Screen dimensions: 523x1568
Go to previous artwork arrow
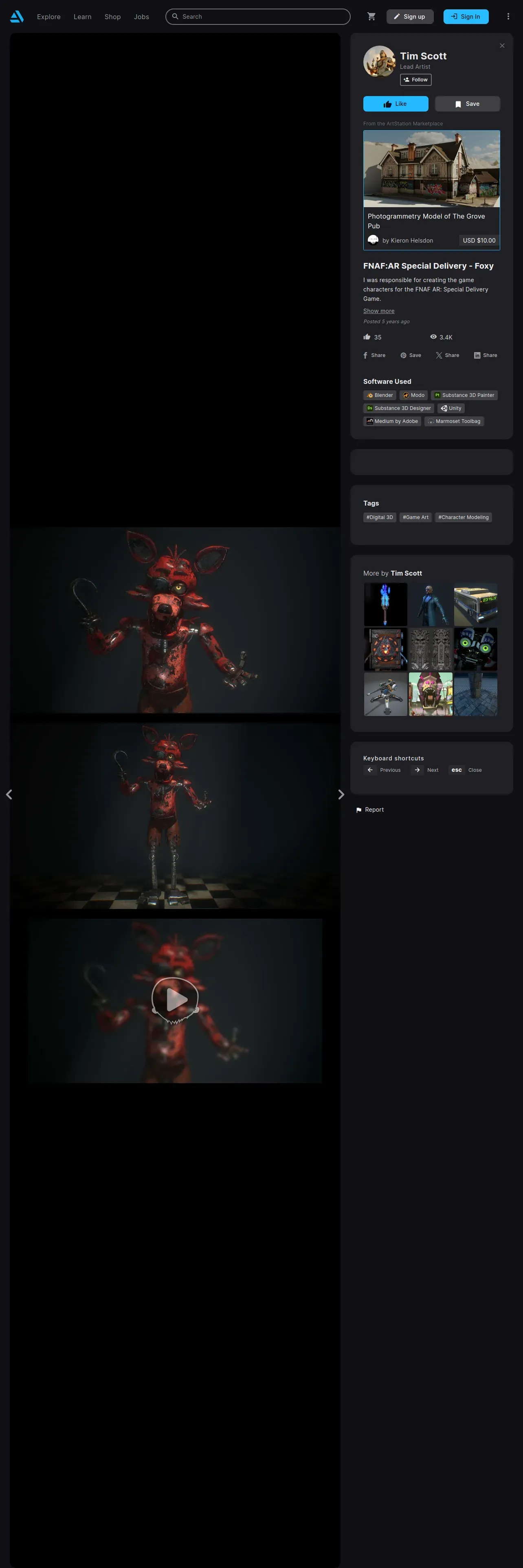coord(9,794)
